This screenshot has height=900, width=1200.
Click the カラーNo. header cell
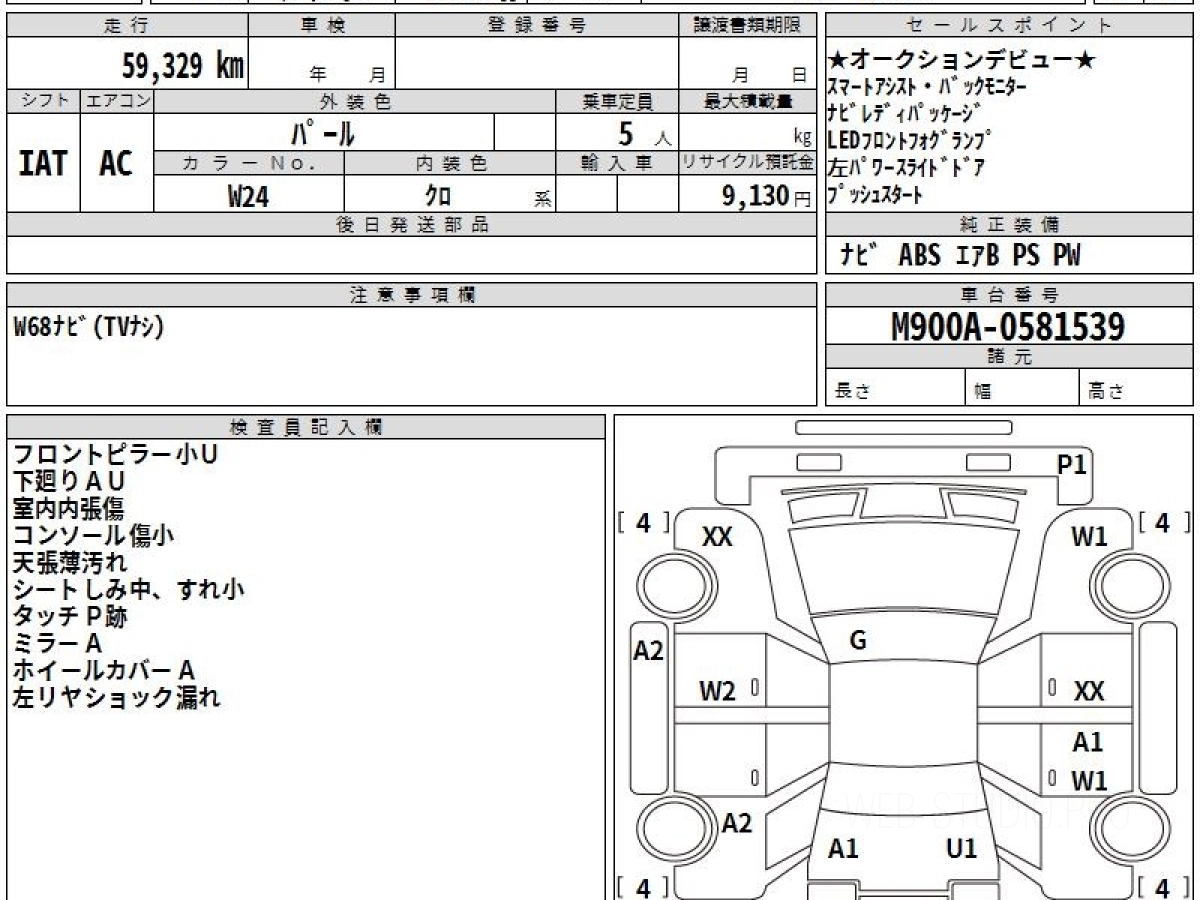(249, 163)
